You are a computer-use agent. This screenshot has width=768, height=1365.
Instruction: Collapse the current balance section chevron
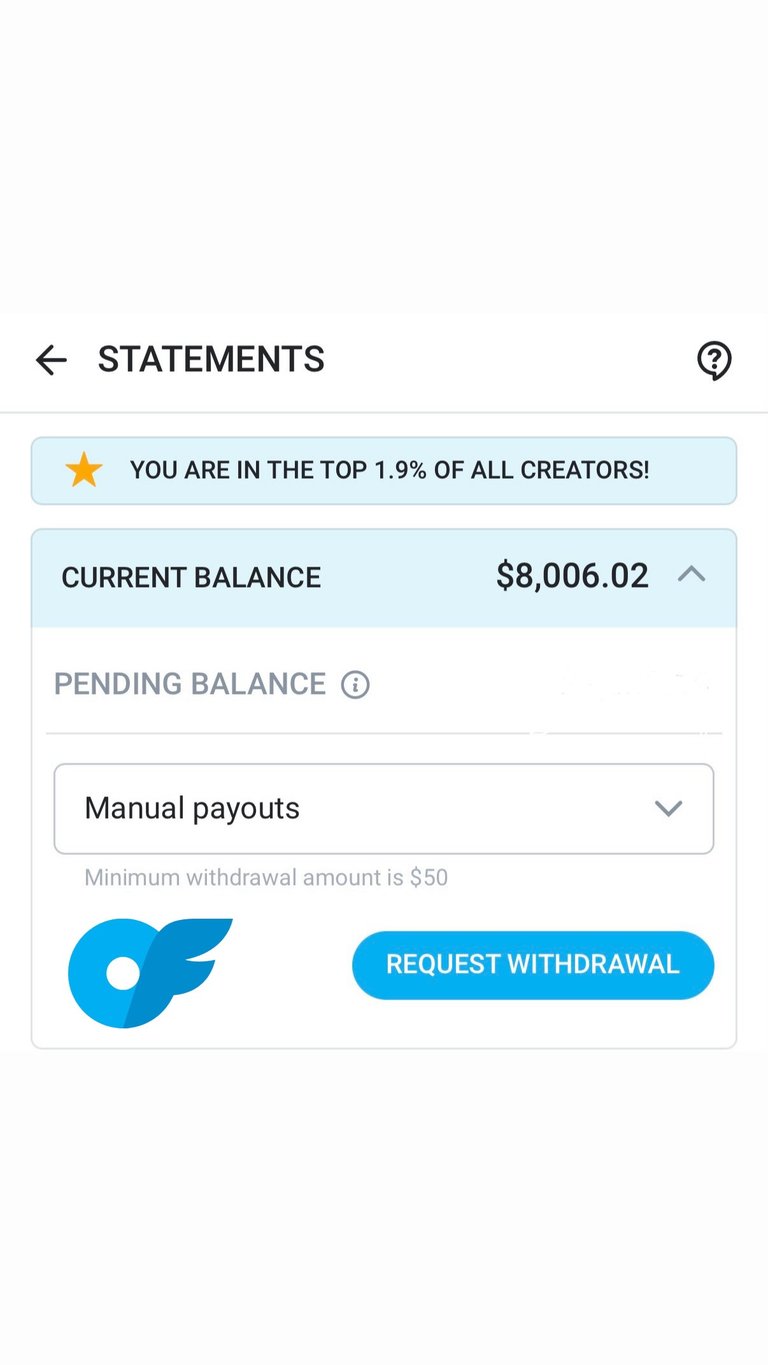tap(691, 575)
